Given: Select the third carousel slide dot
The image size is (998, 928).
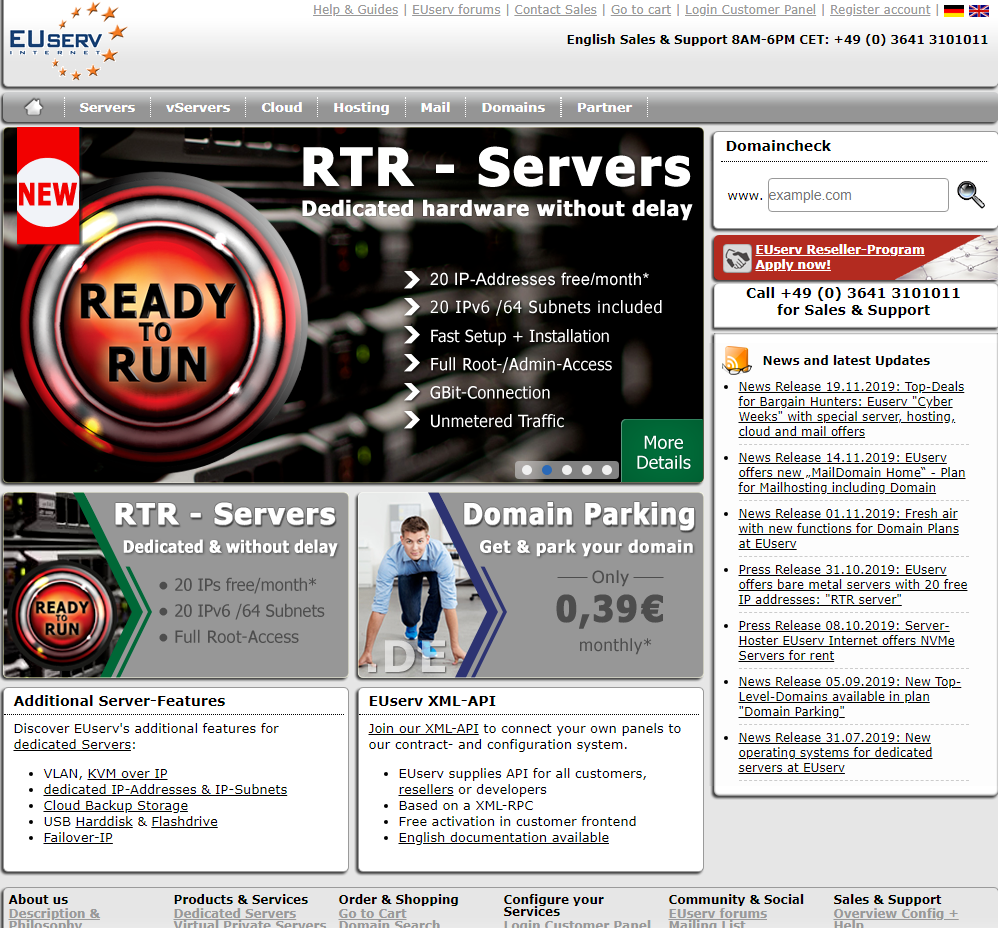Looking at the screenshot, I should [x=567, y=469].
